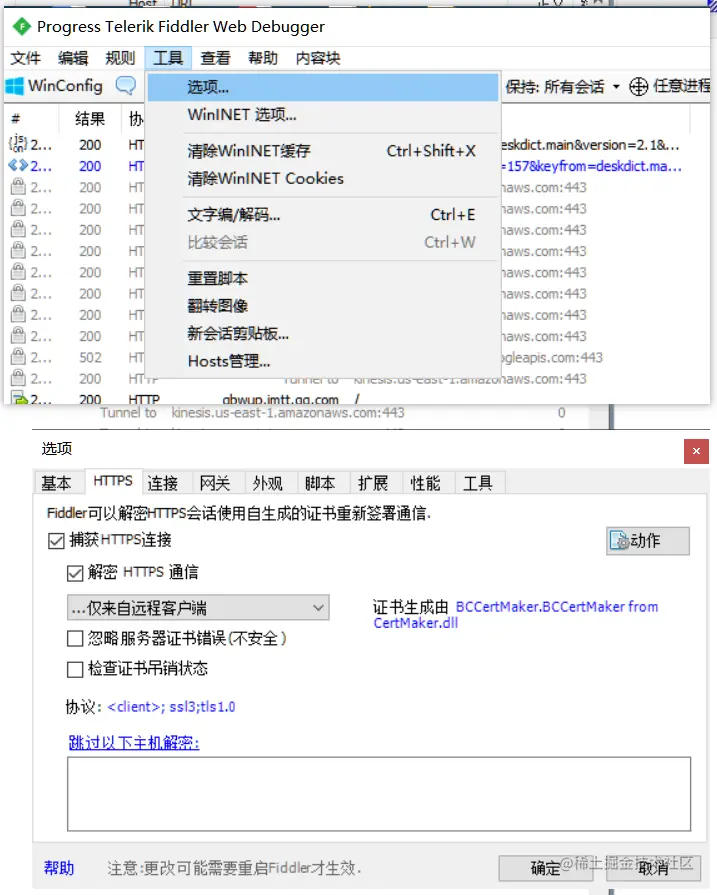The image size is (717, 895).
Task: Click the <client>; ssl3;tls1.0 protocols link
Action: click(171, 707)
